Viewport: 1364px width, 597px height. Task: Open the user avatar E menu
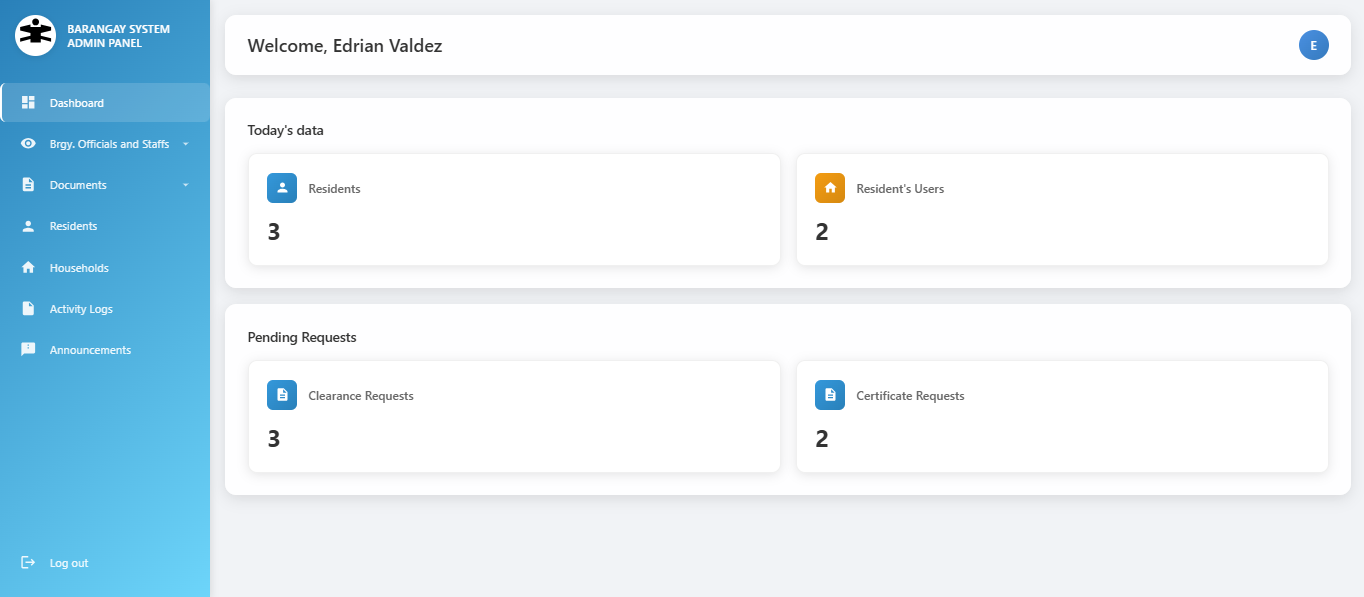point(1313,45)
